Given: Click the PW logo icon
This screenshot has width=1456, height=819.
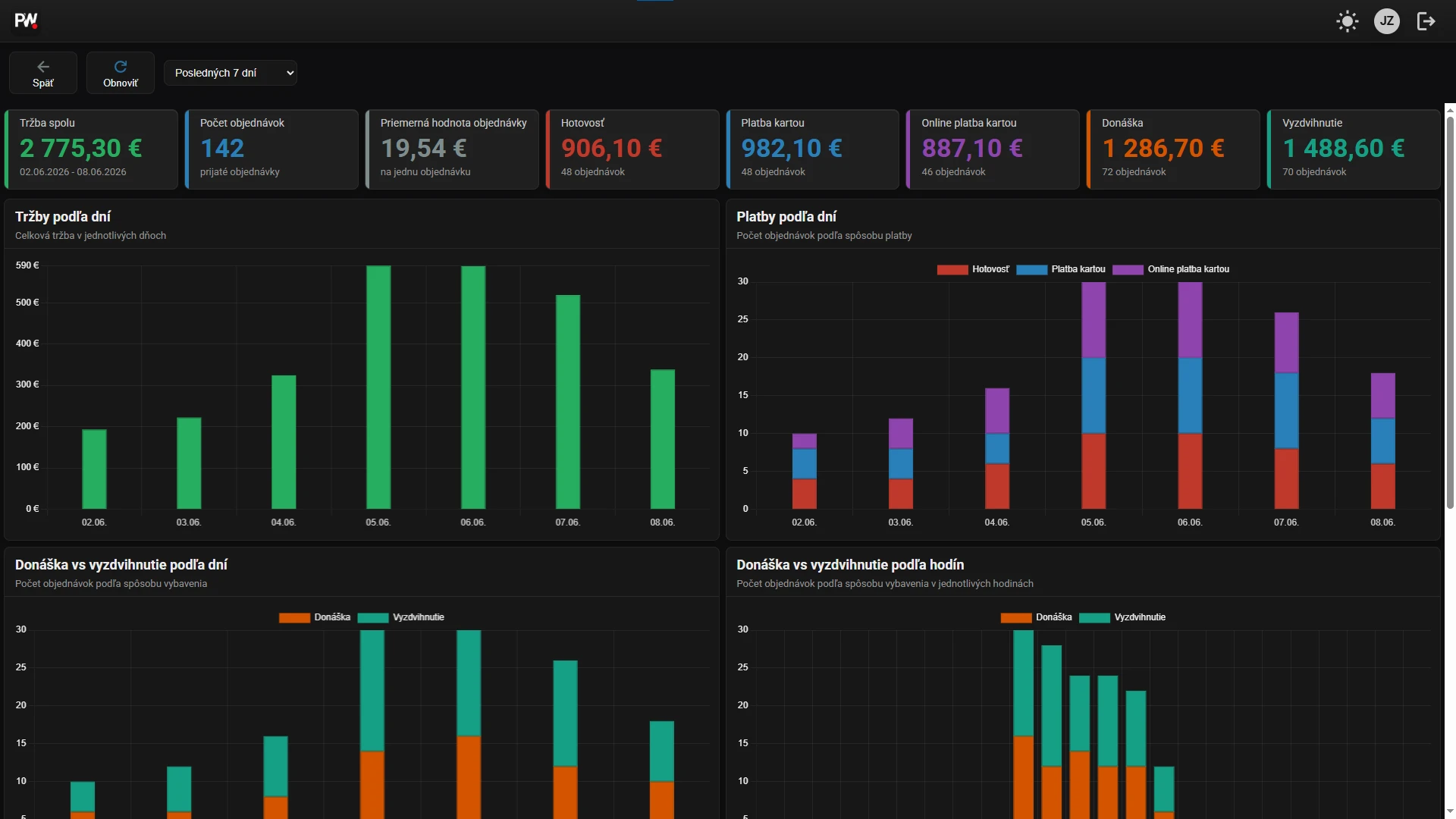Looking at the screenshot, I should pos(27,20).
